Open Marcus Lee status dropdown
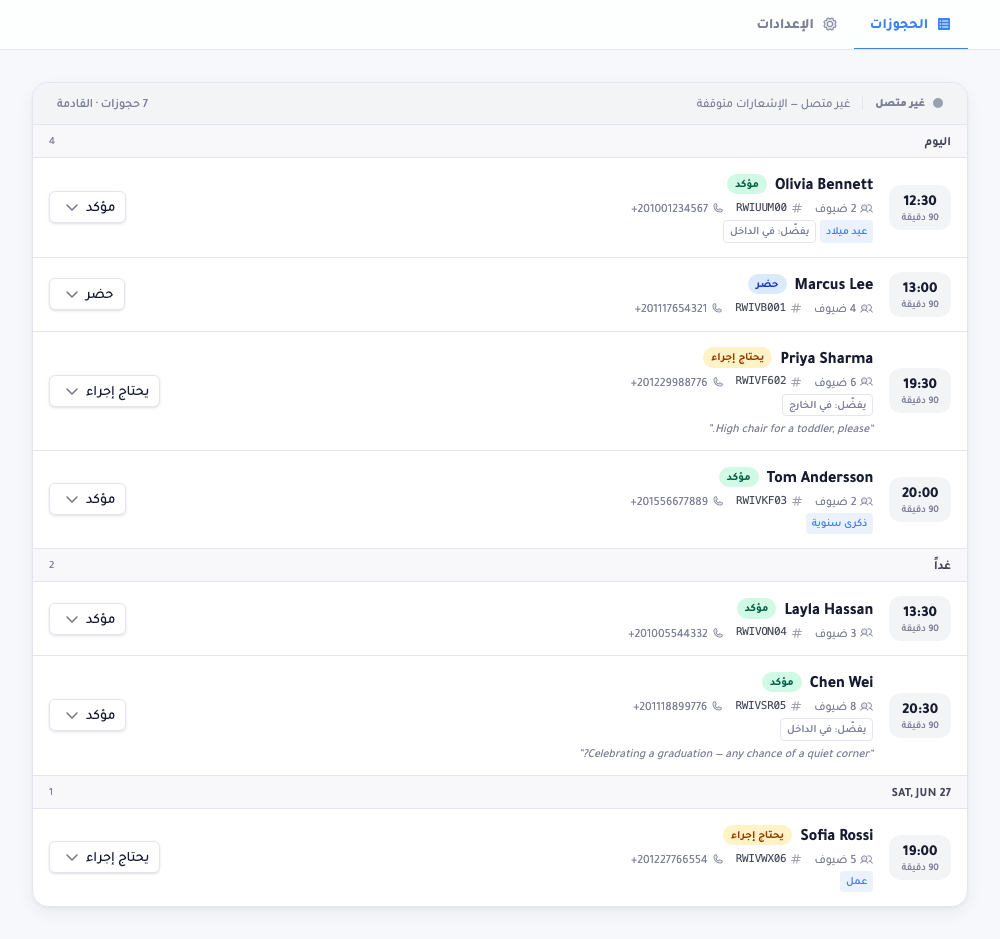Image resolution: width=1000 pixels, height=939 pixels. point(87,294)
